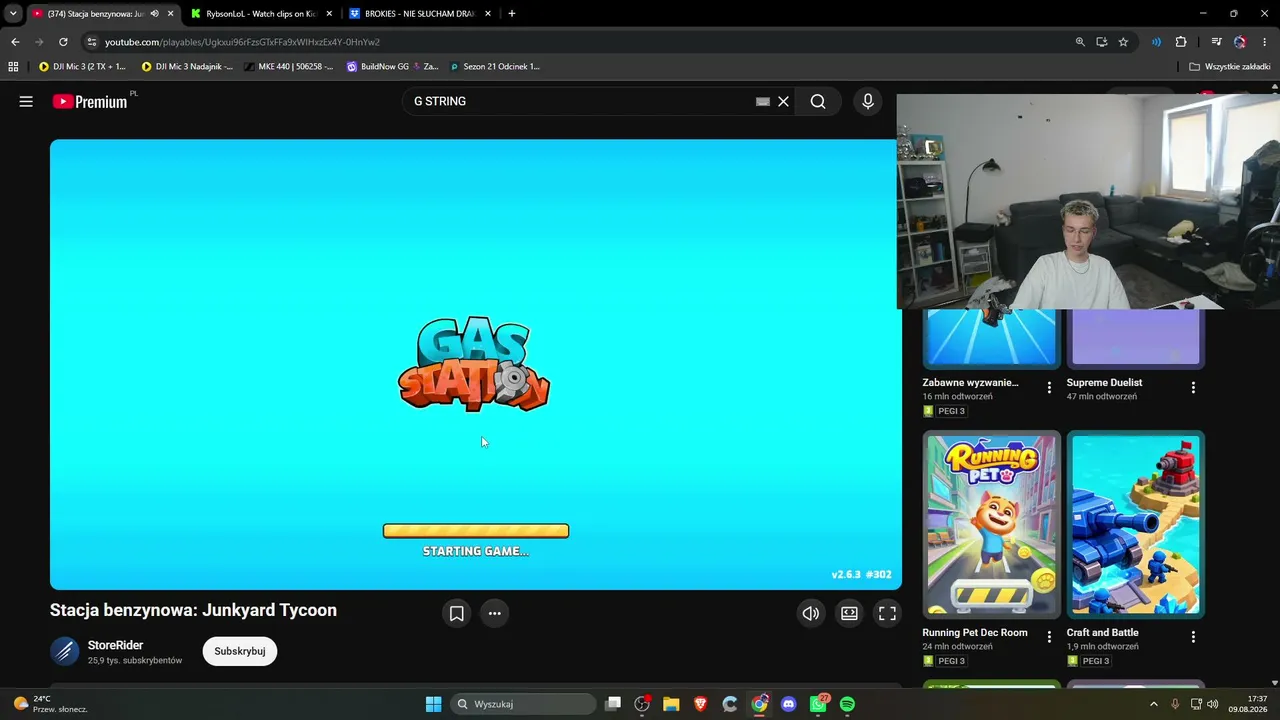This screenshot has height=720, width=1280.
Task: Open the YouTube hamburger guide menu
Action: click(26, 101)
